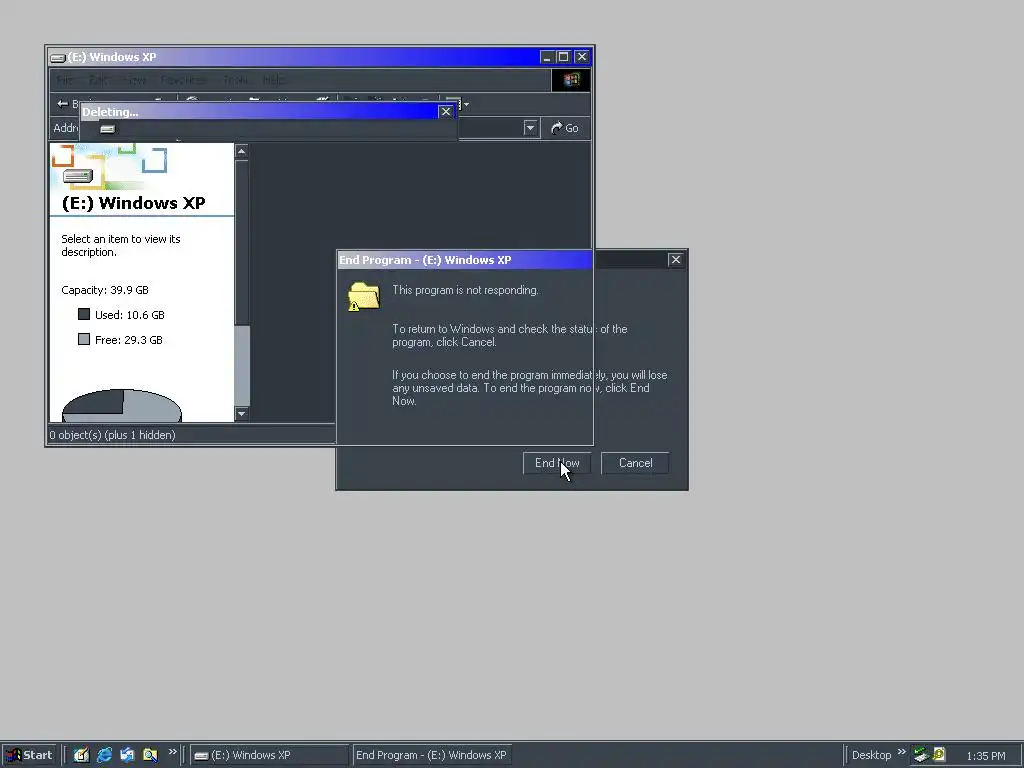Image resolution: width=1024 pixels, height=768 pixels.
Task: Launch Outlook Express from quick launch
Action: pos(127,755)
